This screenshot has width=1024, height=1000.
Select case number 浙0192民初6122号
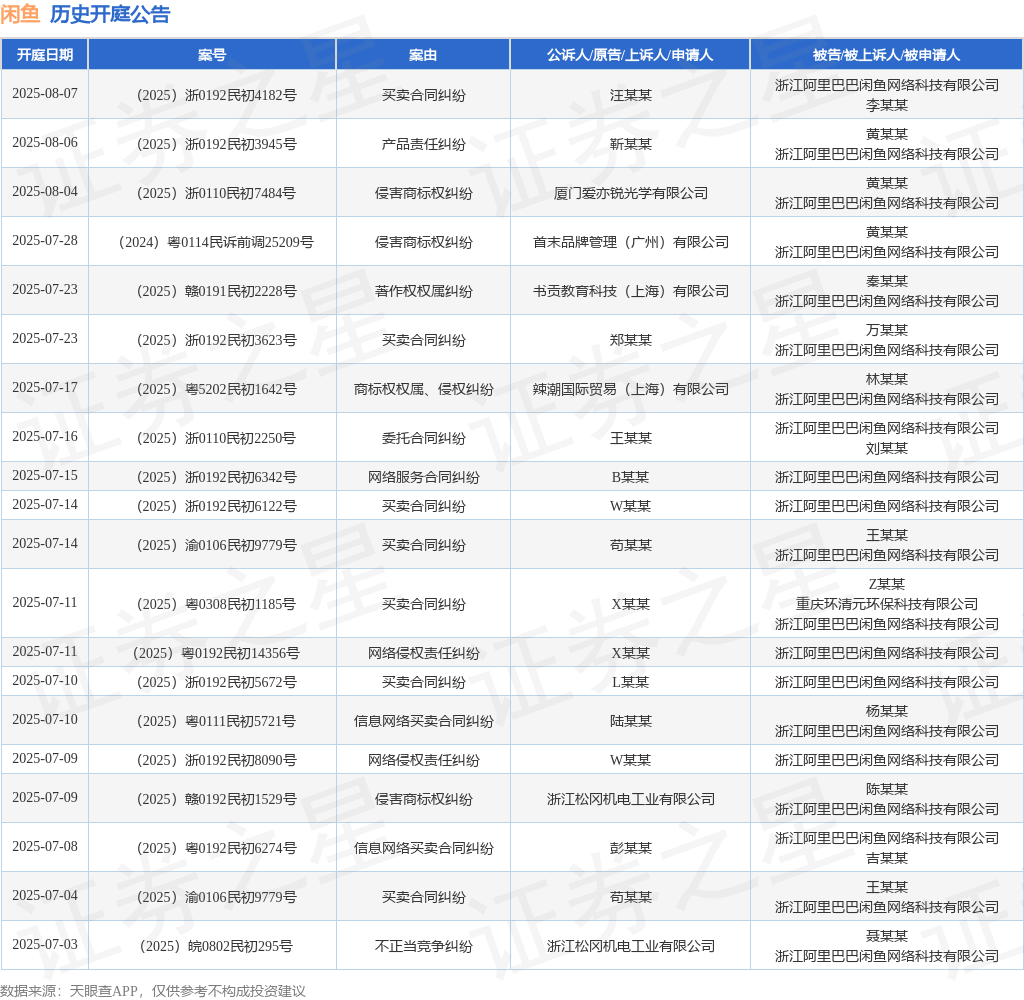click(x=217, y=506)
